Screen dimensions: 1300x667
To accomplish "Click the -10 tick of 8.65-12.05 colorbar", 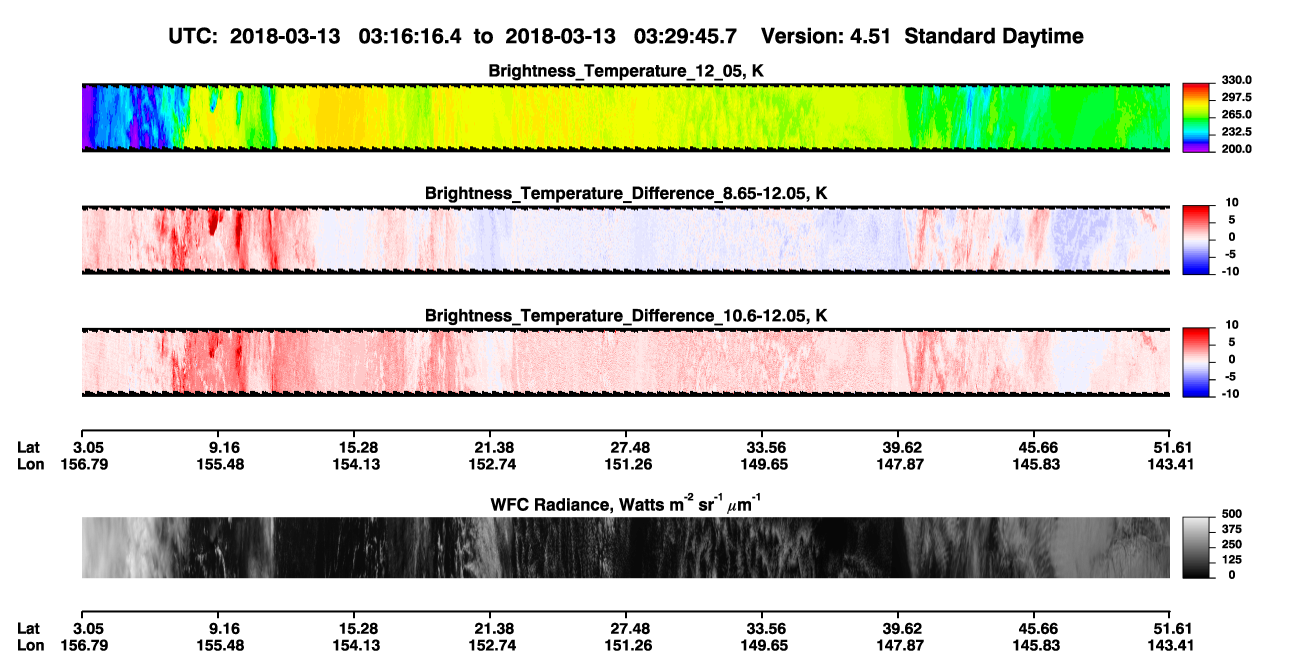I will point(1229,270).
